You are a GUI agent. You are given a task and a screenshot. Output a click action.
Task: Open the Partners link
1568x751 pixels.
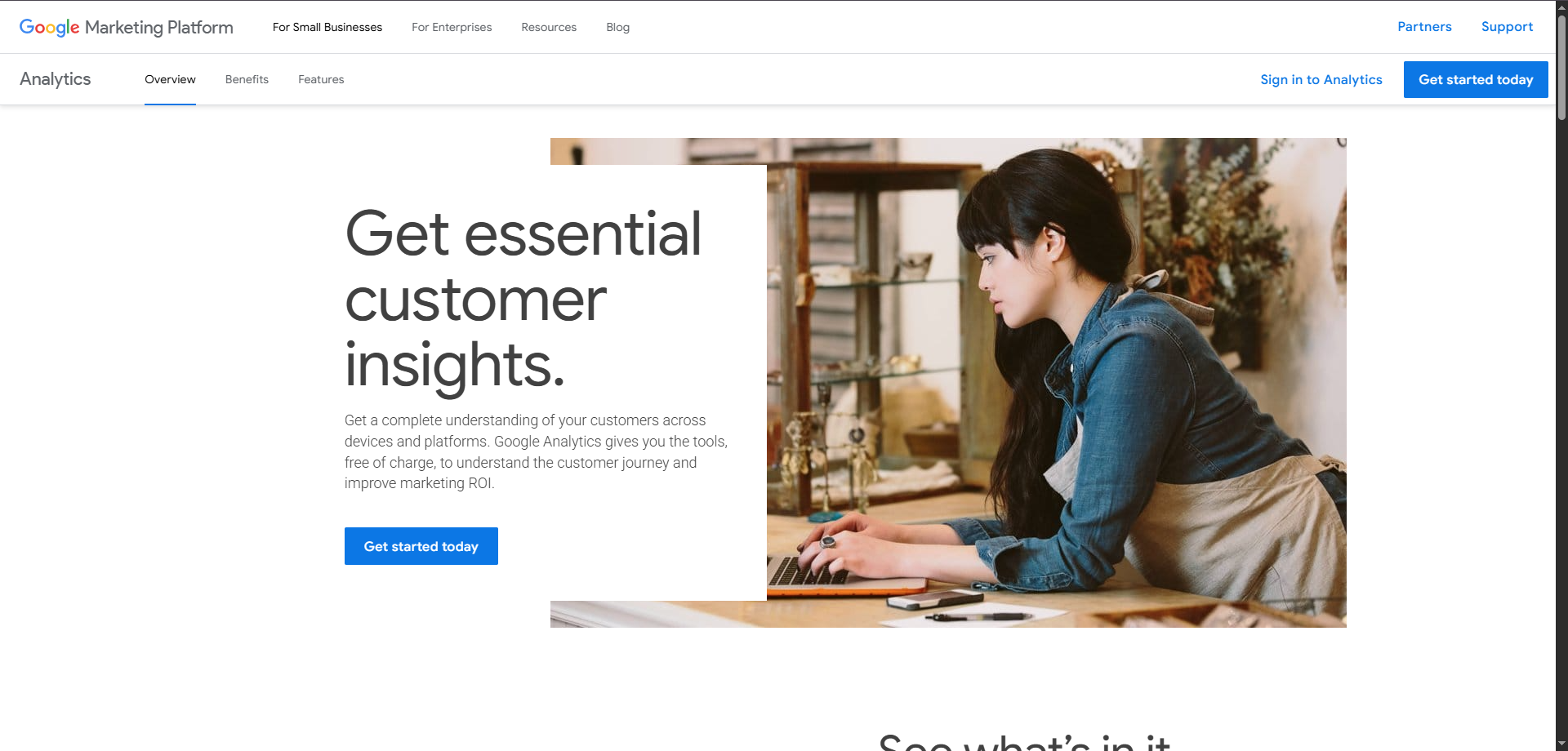1424,27
